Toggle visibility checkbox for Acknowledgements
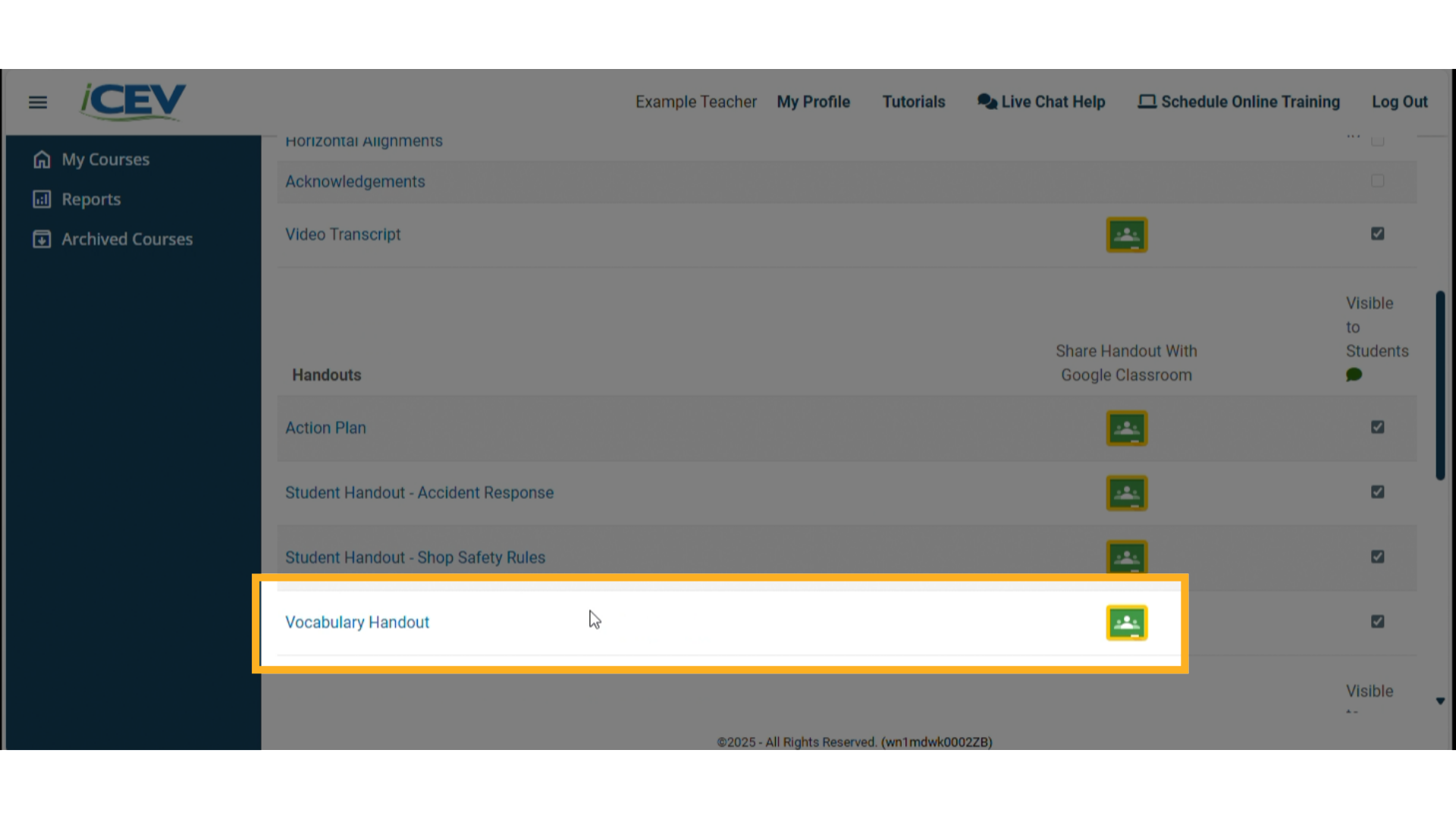 pyautogui.click(x=1378, y=180)
